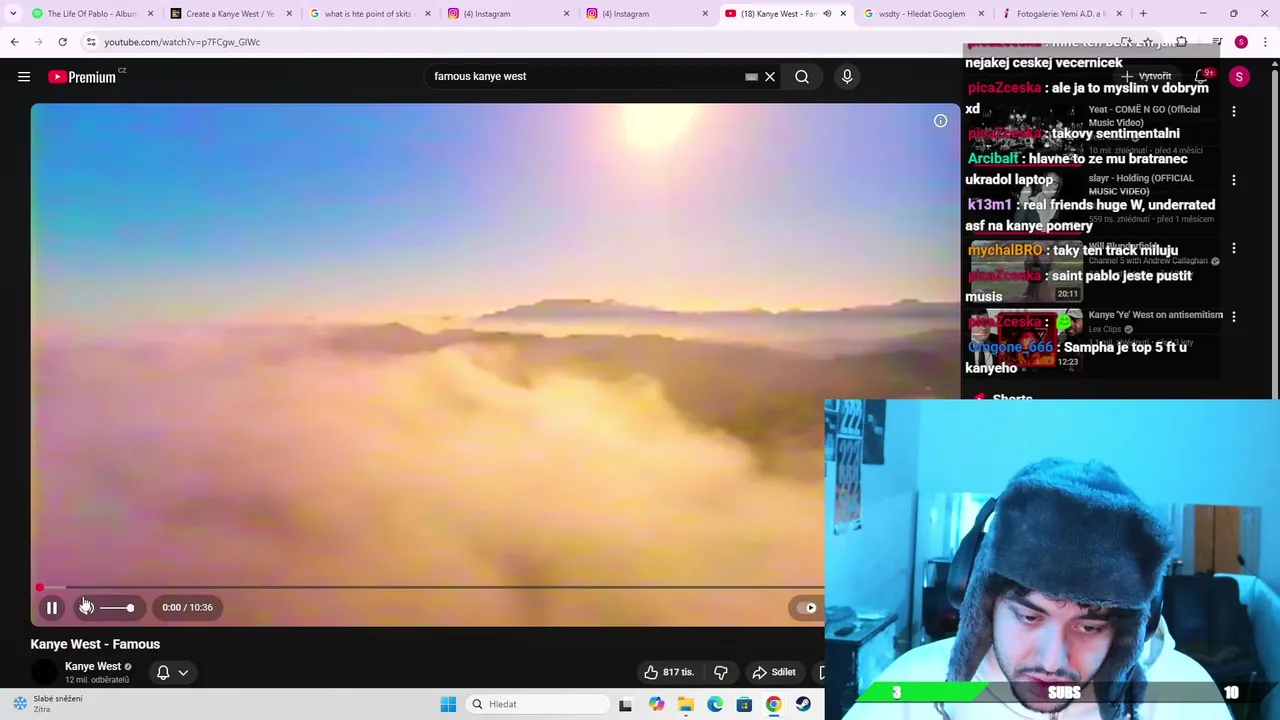Screen dimensions: 1280x720
Task: Open the Chrome three-dot menu
Action: point(1265,42)
